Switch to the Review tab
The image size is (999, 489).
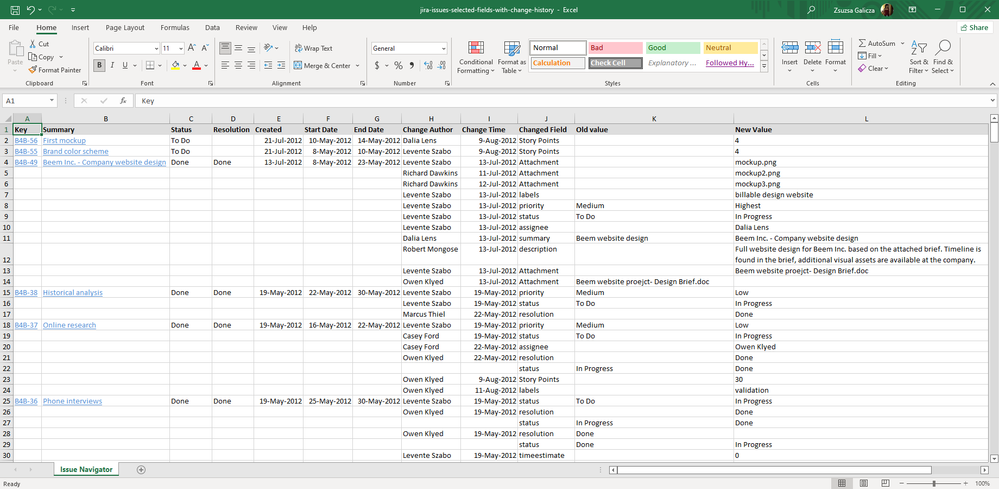[247, 28]
